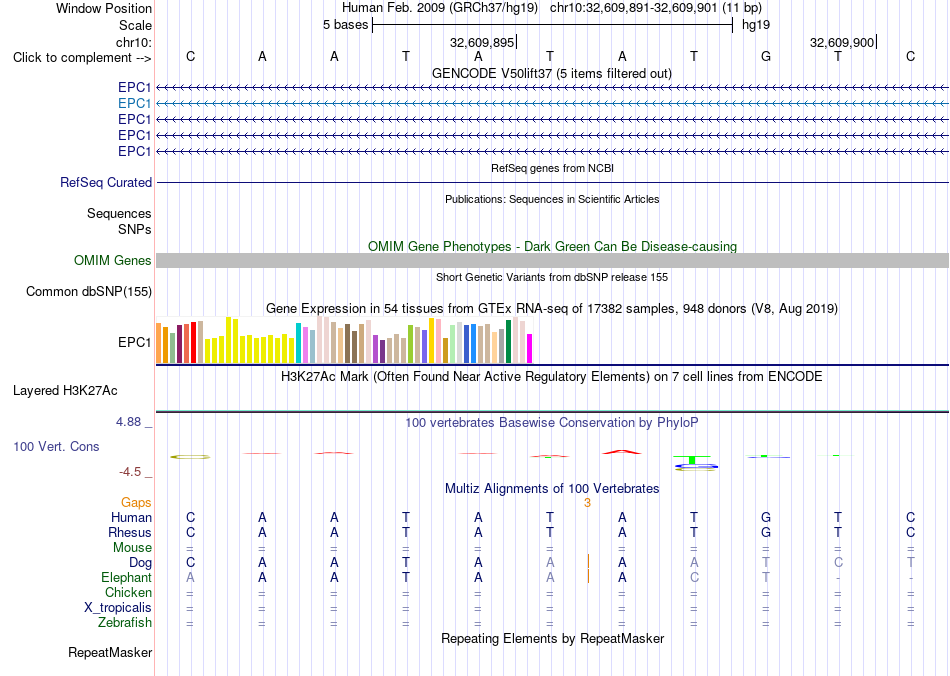The width and height of the screenshot is (950, 676).
Task: Click 'Short Genetic Variants from dbSNP release 155'
Action: (x=552, y=277)
